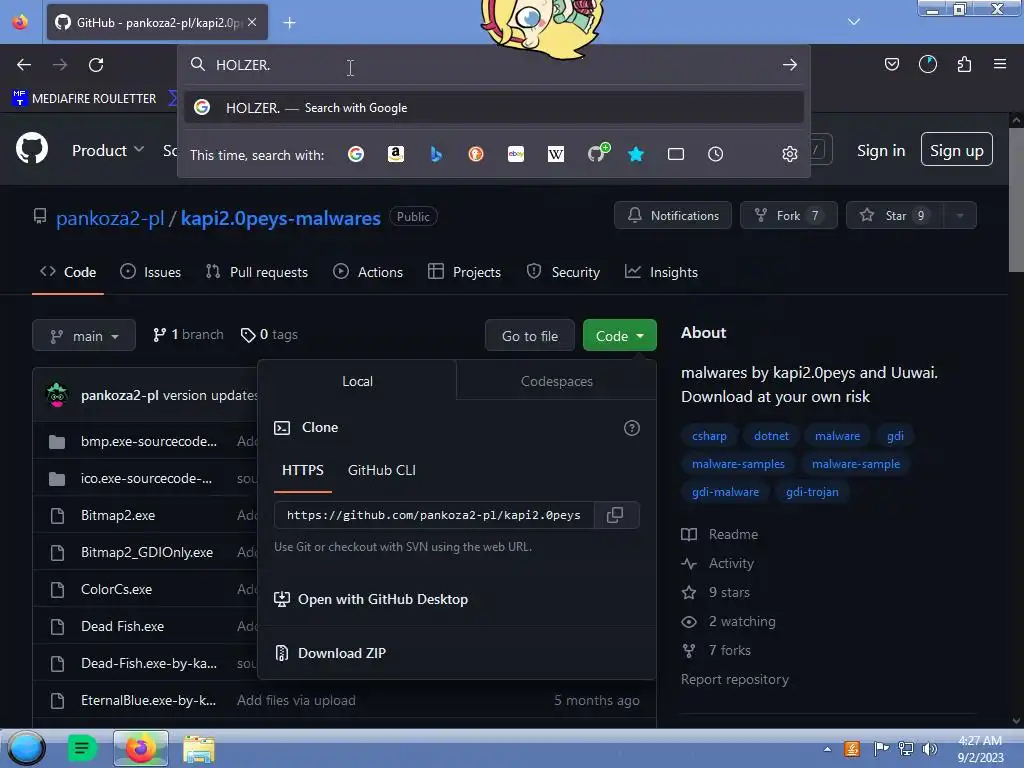Open Security tab
Image resolution: width=1024 pixels, height=768 pixels.
coord(563,272)
